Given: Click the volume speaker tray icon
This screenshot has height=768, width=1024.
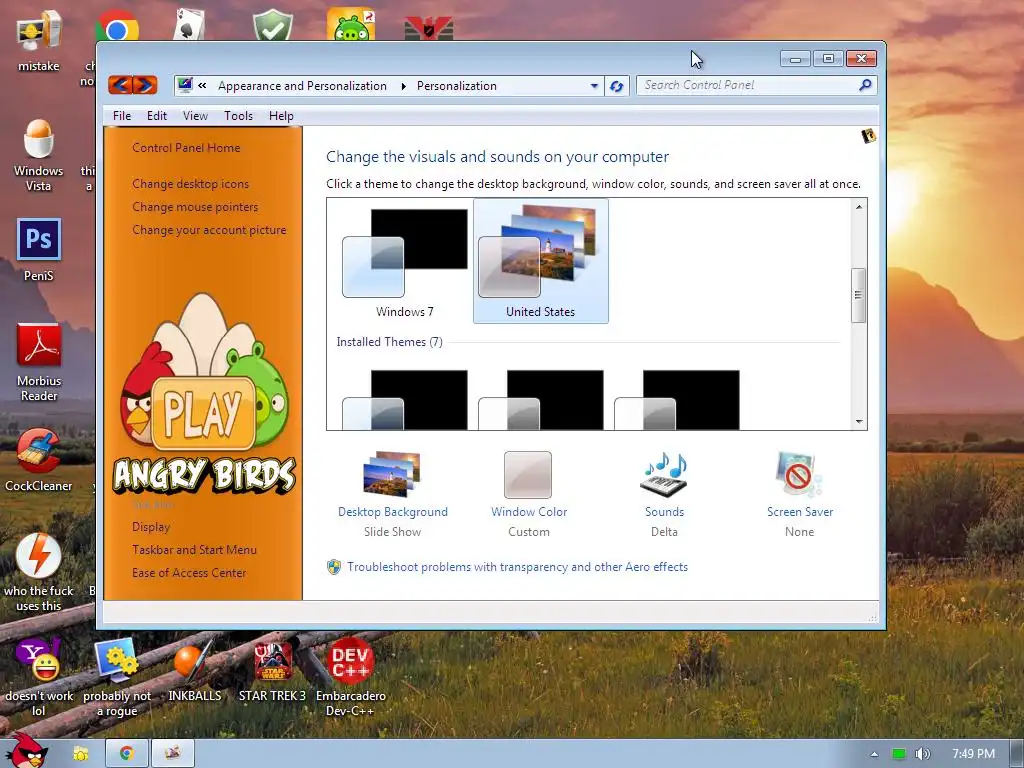Looking at the screenshot, I should (x=922, y=754).
